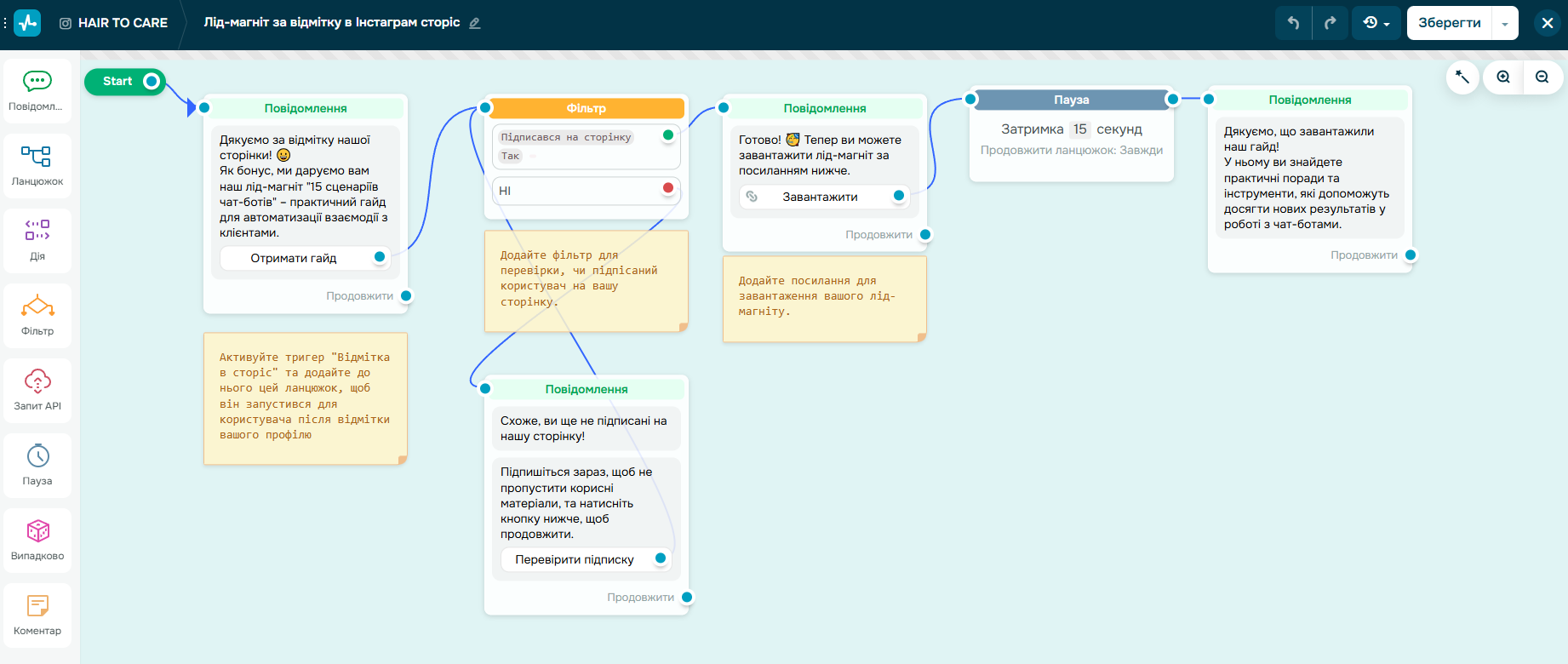Open the Фільтр block header
1568x664 pixels.
(x=587, y=108)
